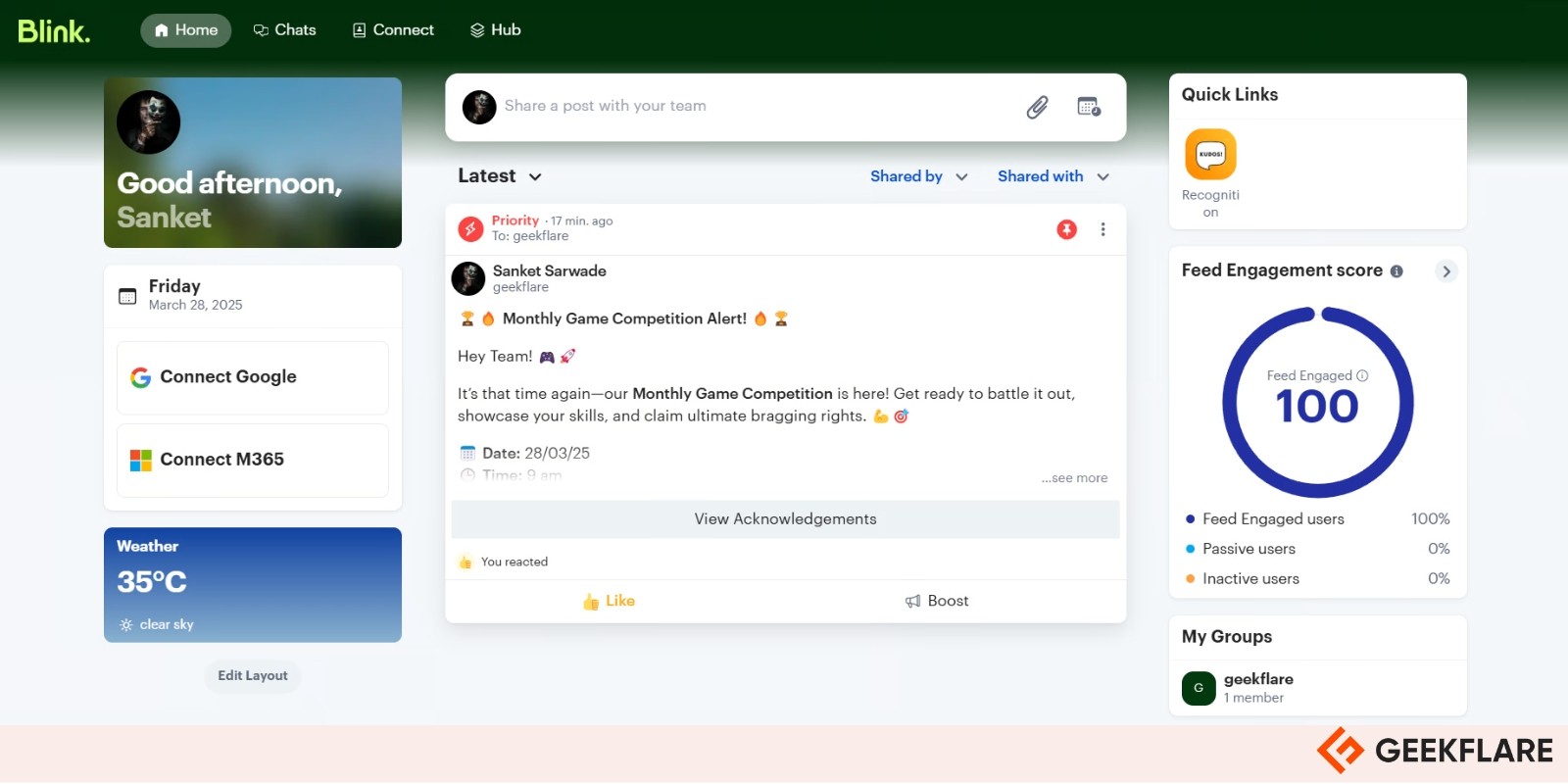Viewport: 1568px width, 784px height.
Task: Click the Feed Engagement score info icon
Action: (1396, 271)
